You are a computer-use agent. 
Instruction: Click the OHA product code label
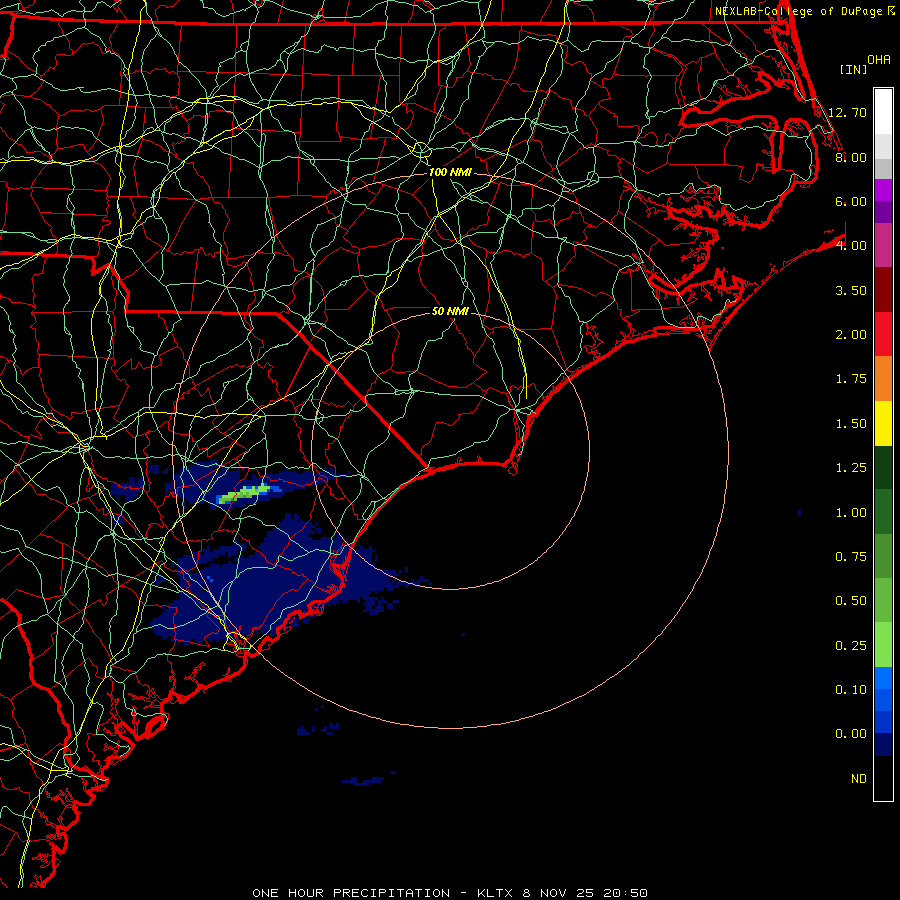coord(879,60)
